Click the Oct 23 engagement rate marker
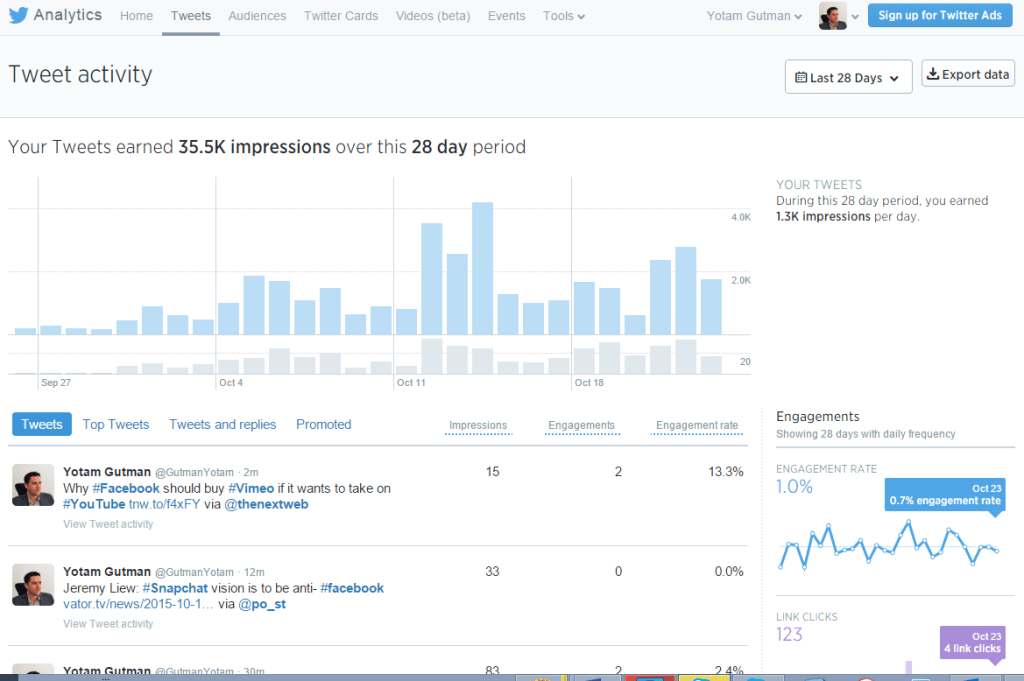 (943, 494)
